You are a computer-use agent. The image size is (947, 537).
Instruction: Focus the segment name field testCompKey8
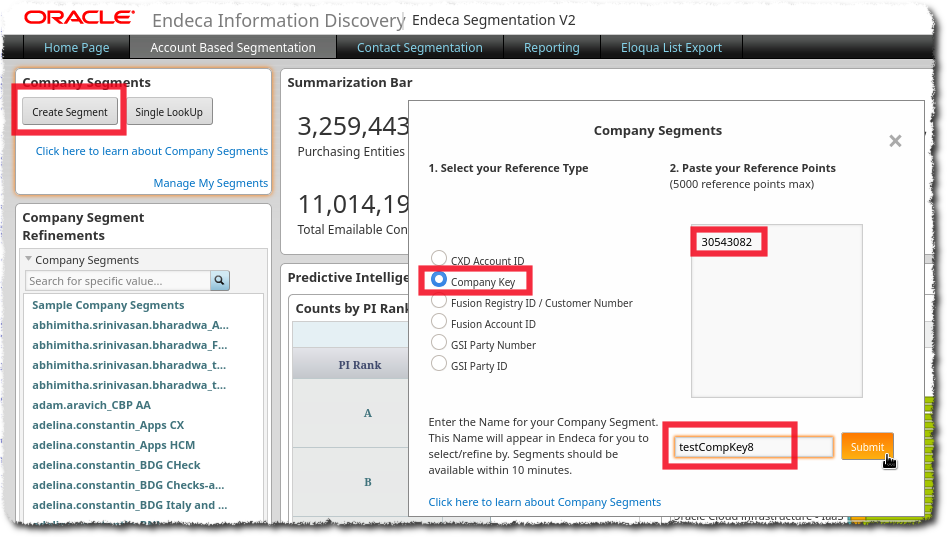(x=753, y=447)
